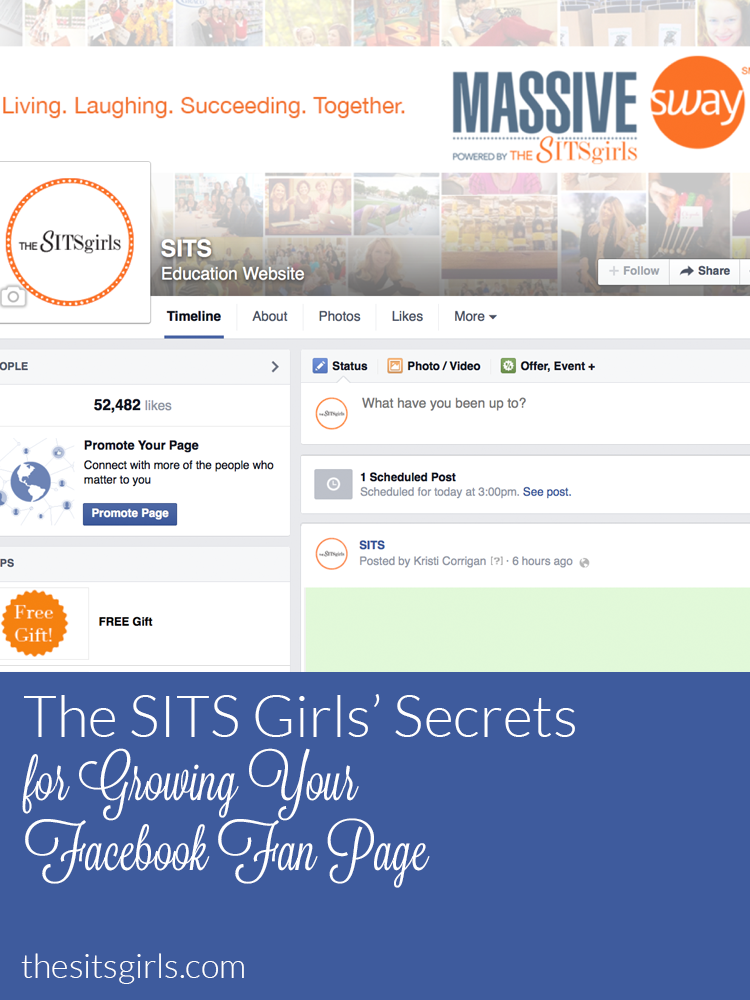Image resolution: width=750 pixels, height=1000 pixels.
Task: Click the SITS avatar beside status box
Action: tap(332, 413)
